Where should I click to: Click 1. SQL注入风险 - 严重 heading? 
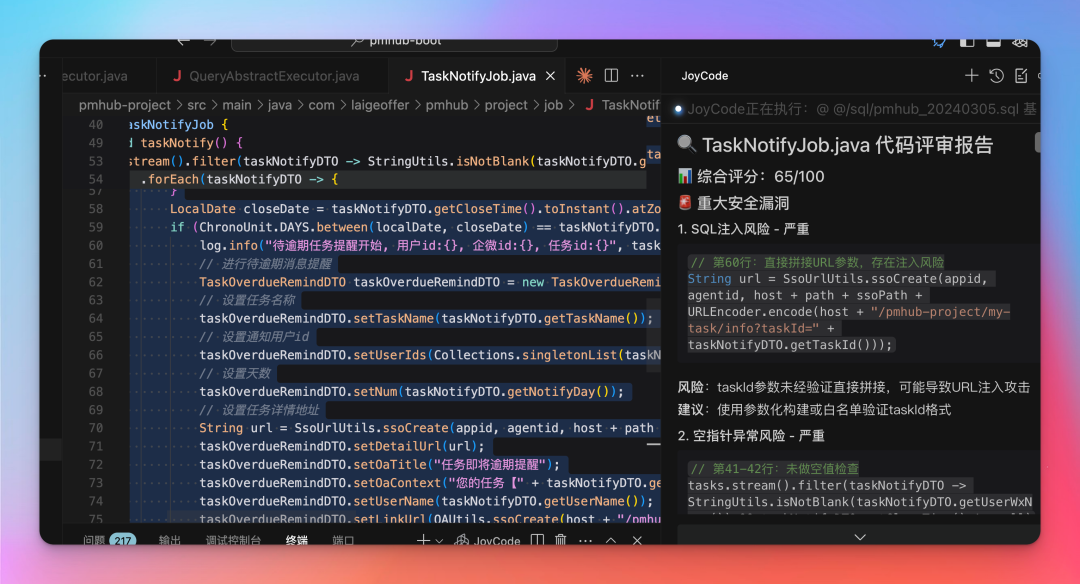pos(743,229)
